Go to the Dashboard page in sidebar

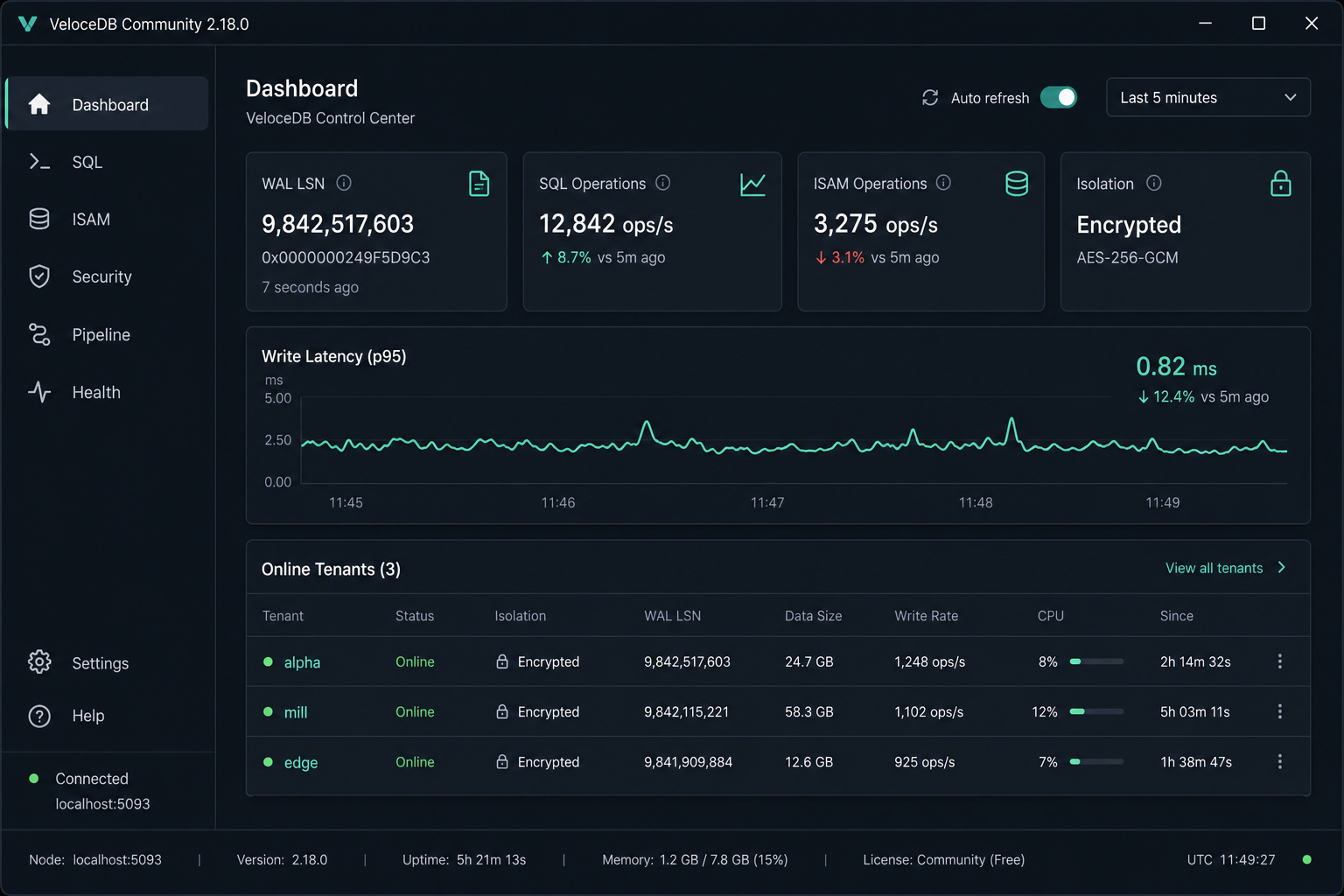[107, 104]
